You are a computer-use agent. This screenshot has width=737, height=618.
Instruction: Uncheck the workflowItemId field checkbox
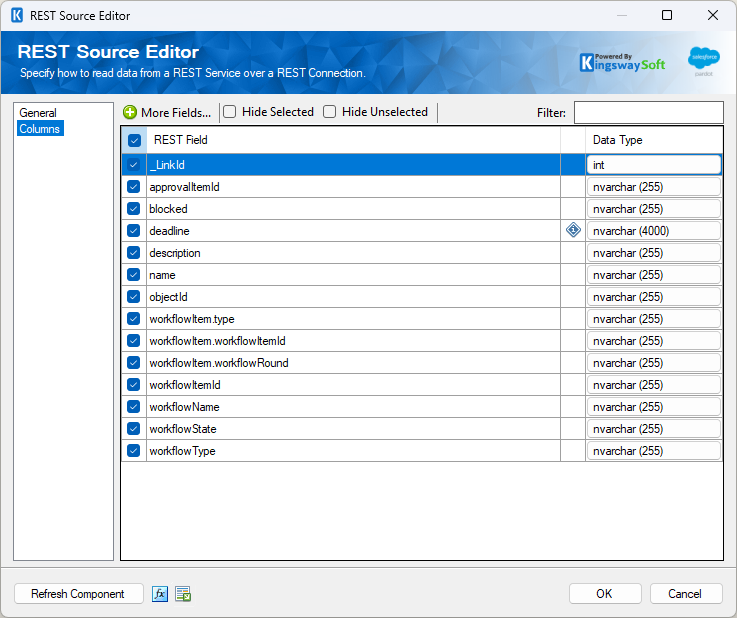coord(133,385)
